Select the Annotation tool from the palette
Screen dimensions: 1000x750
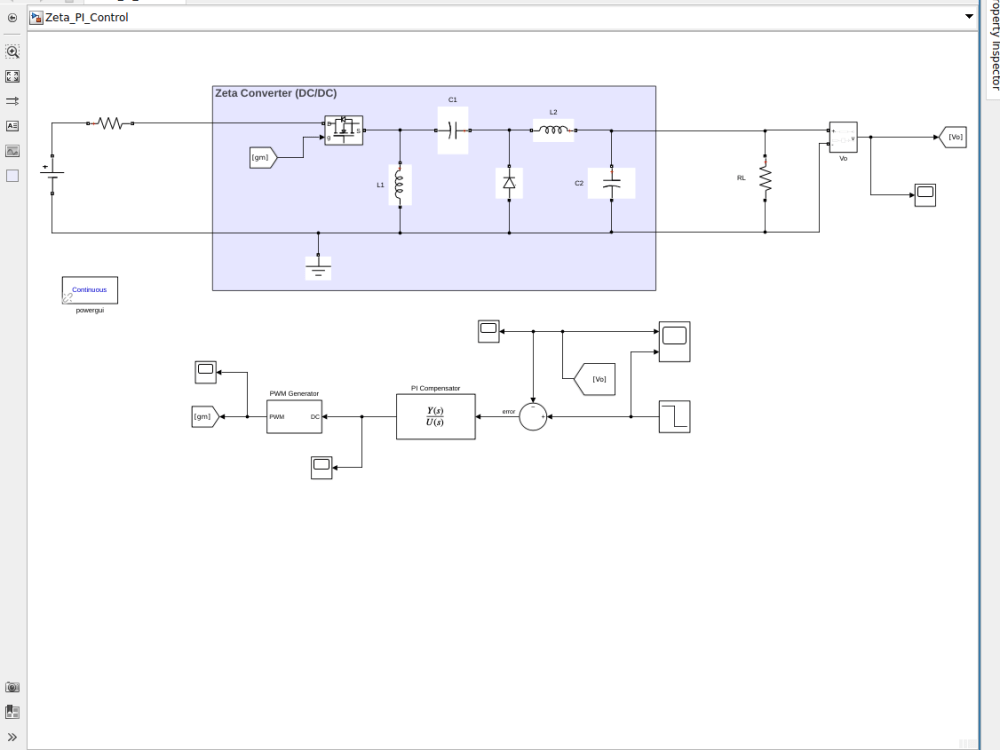tap(12, 125)
